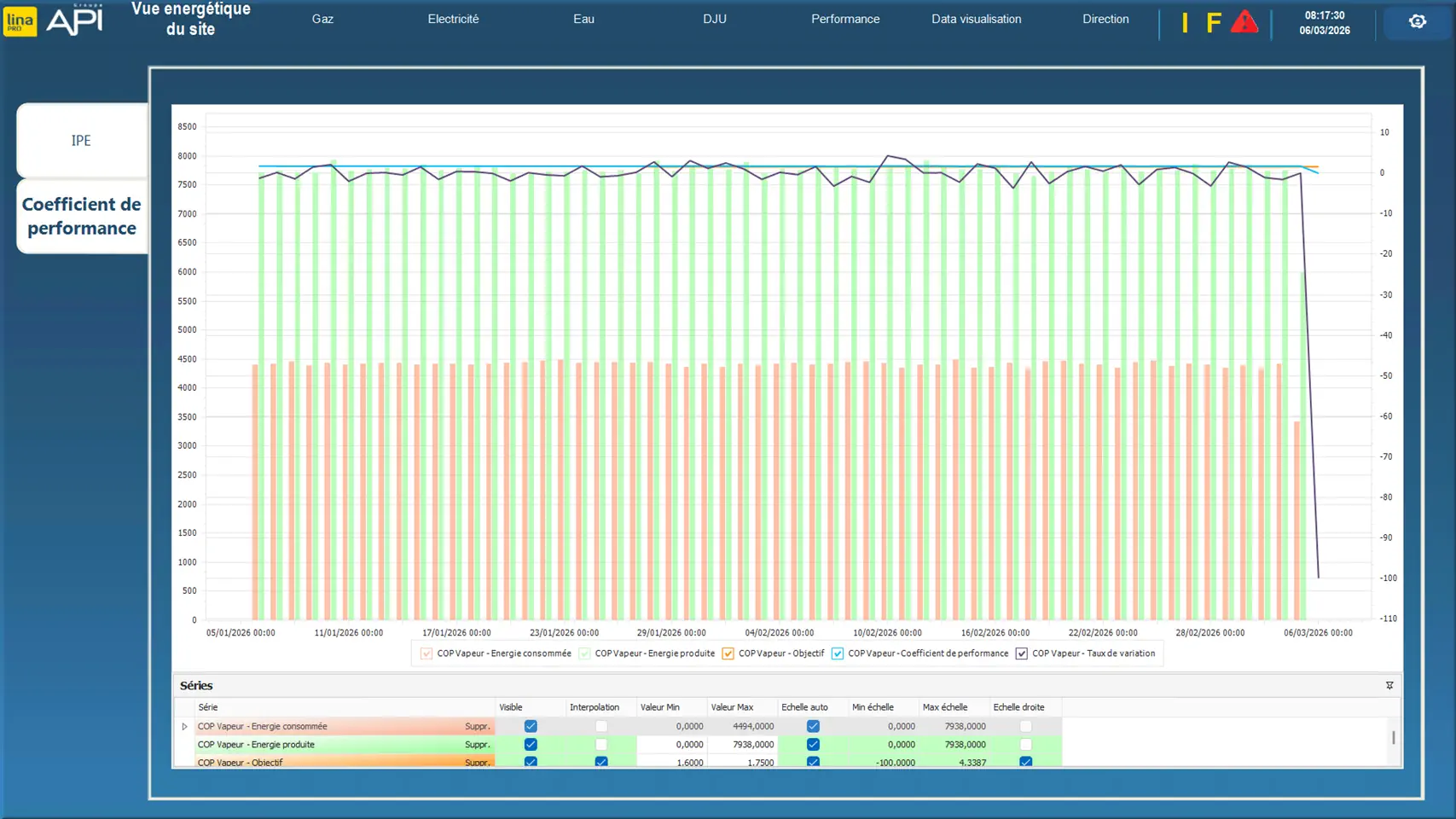Screen dimensions: 1456x819
Task: Check Echelle droite for Energie consommée row
Action: coord(1025,727)
